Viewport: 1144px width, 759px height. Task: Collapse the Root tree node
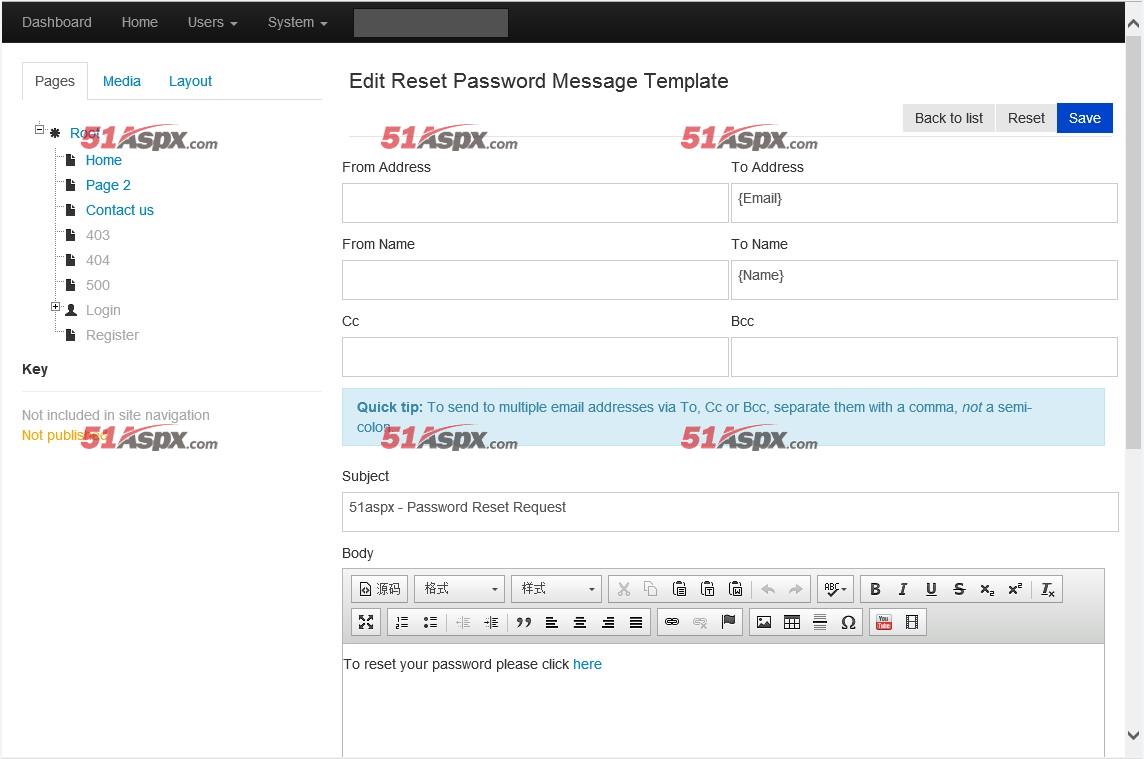click(x=39, y=129)
